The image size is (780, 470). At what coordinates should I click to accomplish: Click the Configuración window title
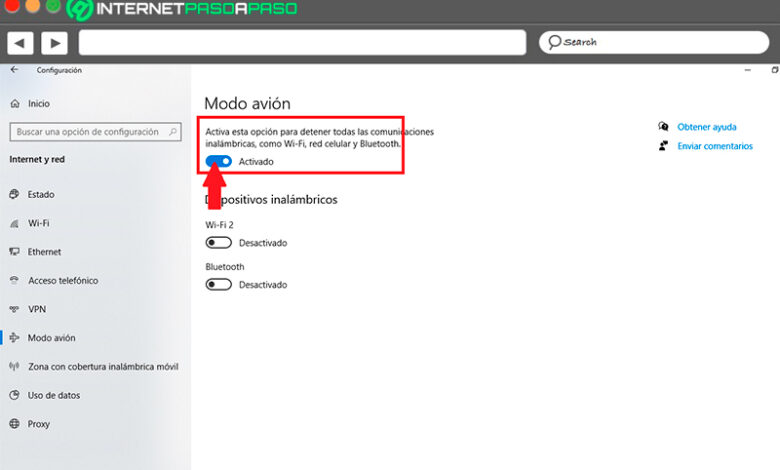click(x=59, y=70)
